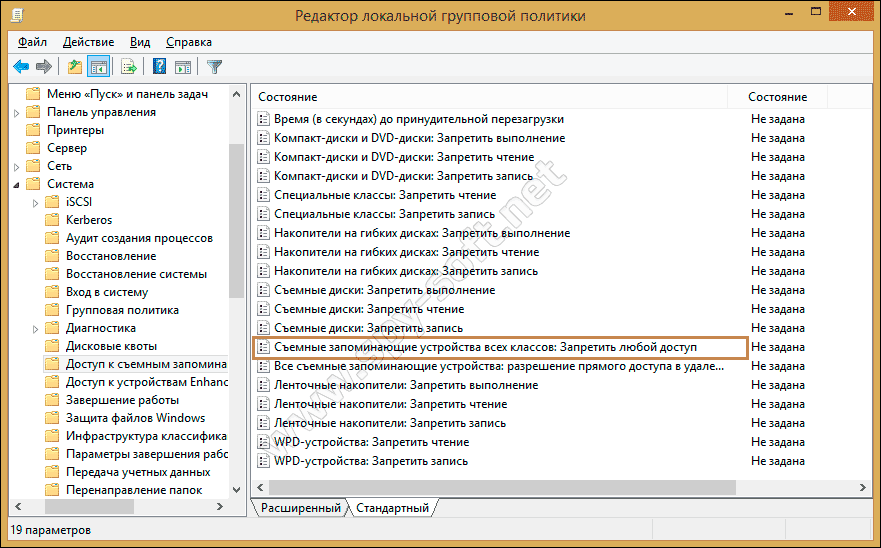Collapse the Система tree node

tap(17, 184)
